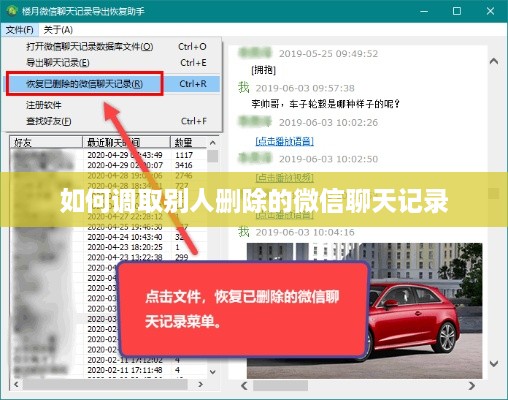Click the chat pane horizontal scrollbar thumb
The image size is (508, 400).
(280, 386)
